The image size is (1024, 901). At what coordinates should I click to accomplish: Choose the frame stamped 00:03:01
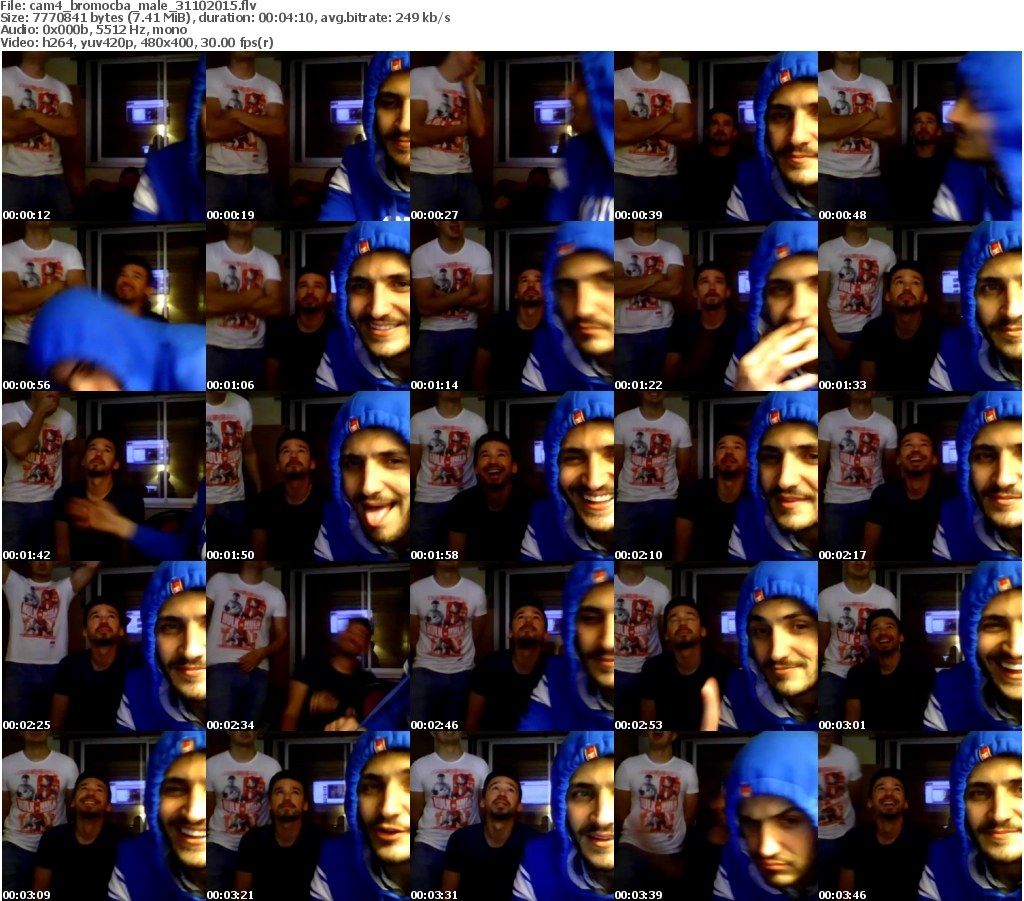[920, 646]
